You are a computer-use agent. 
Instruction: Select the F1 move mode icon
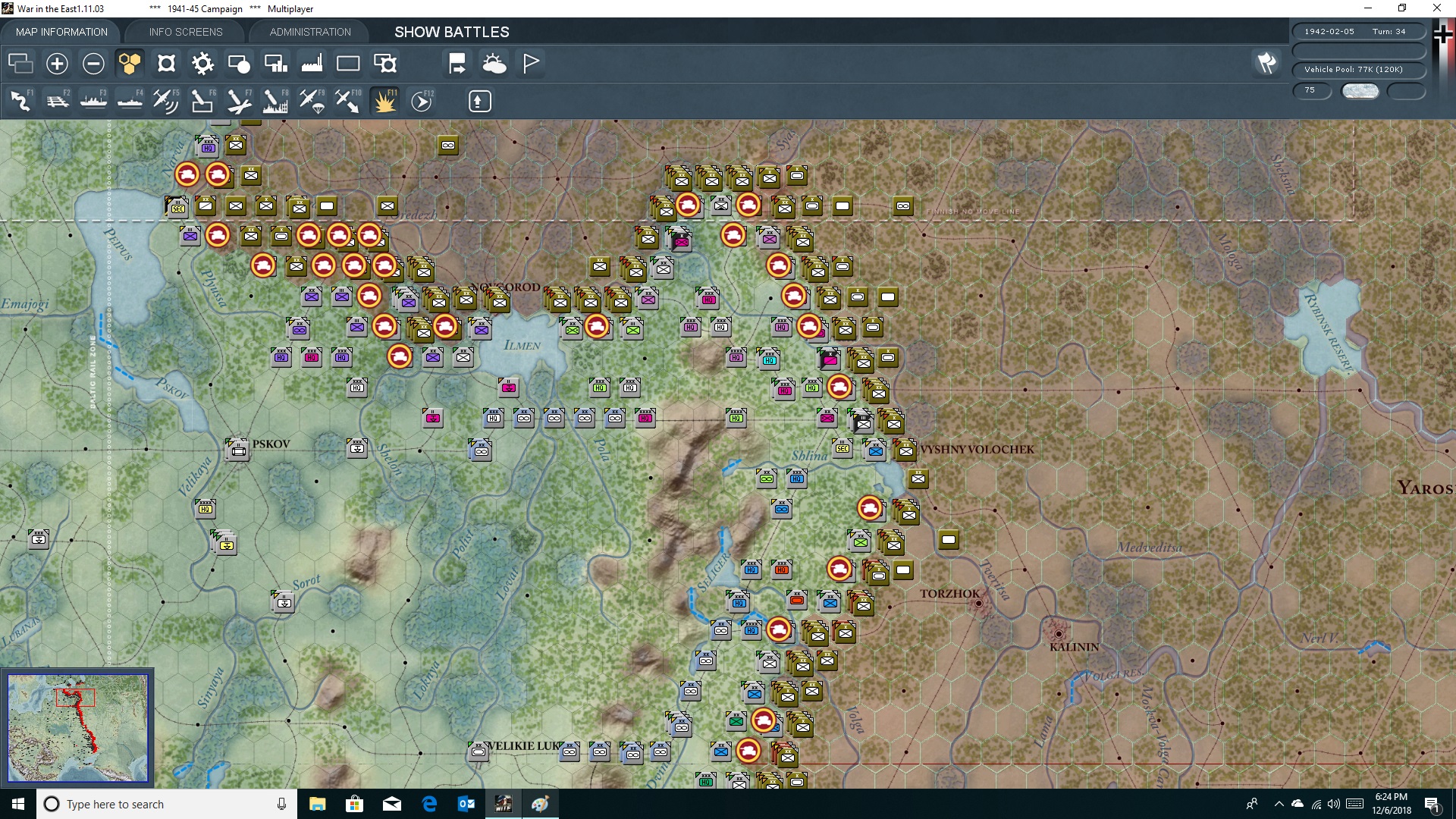20,100
